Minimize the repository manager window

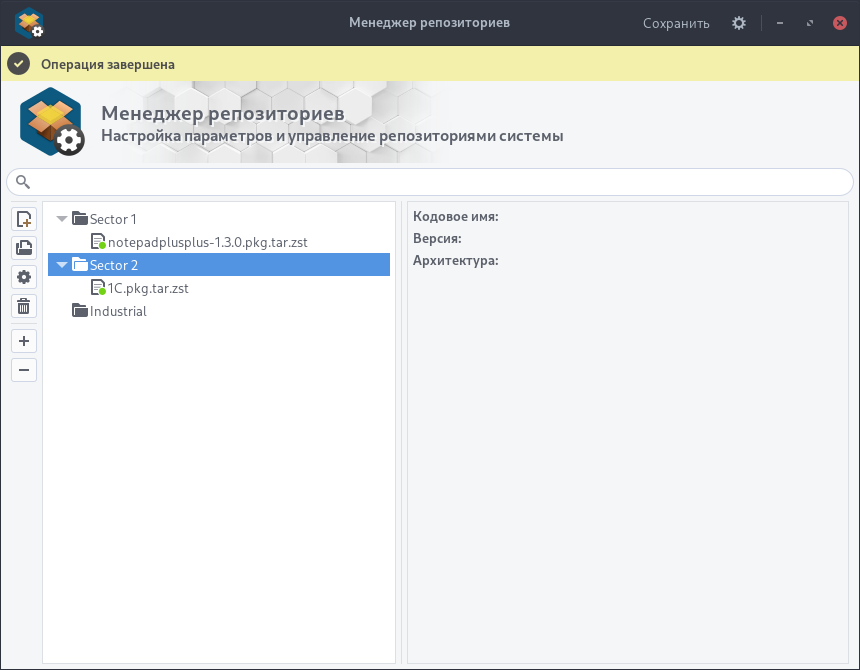tap(780, 23)
